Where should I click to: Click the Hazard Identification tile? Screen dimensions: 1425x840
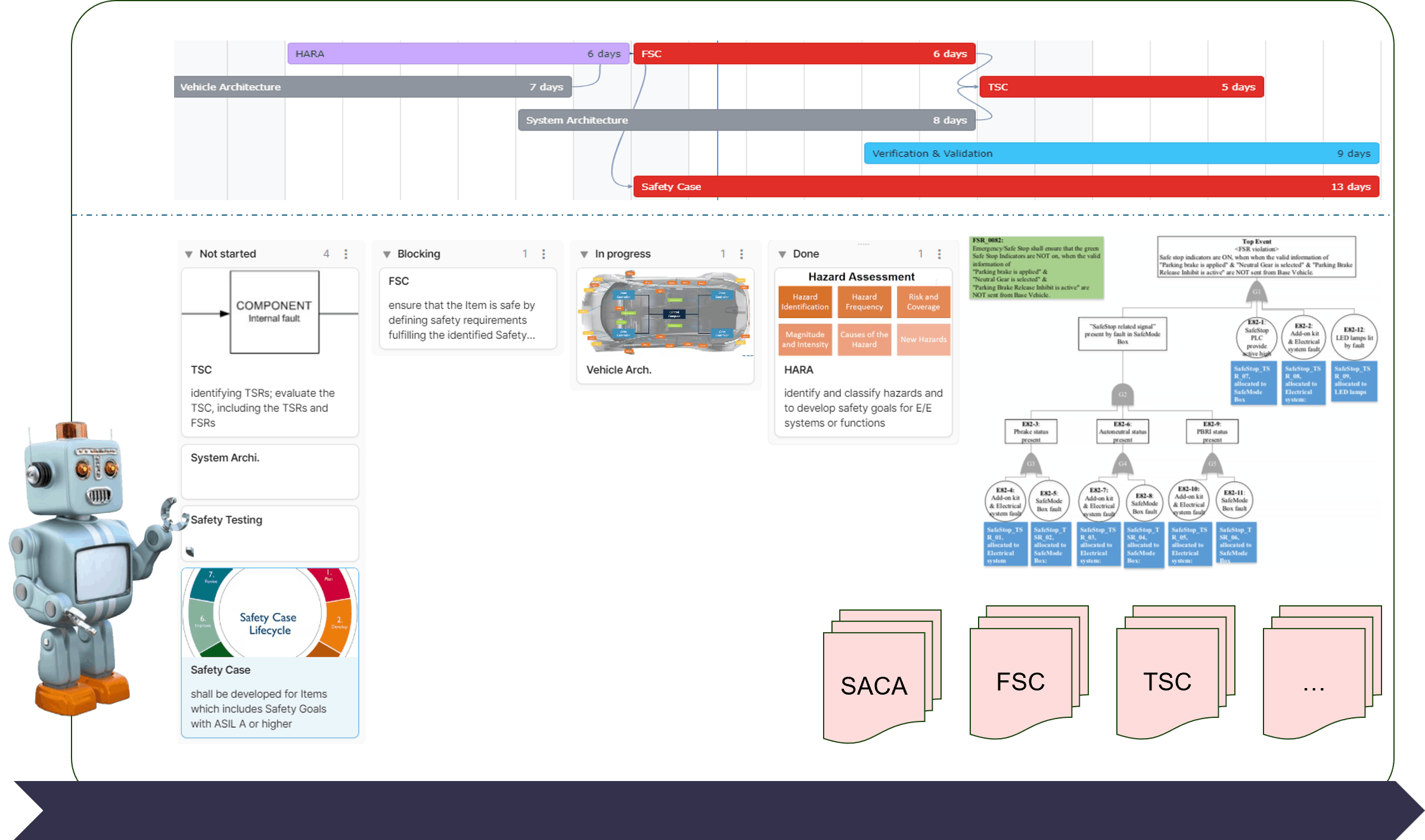805,302
